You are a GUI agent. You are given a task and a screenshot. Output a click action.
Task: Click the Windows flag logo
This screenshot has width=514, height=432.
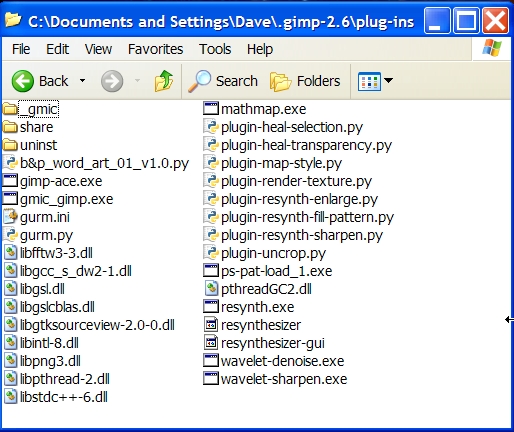point(492,48)
